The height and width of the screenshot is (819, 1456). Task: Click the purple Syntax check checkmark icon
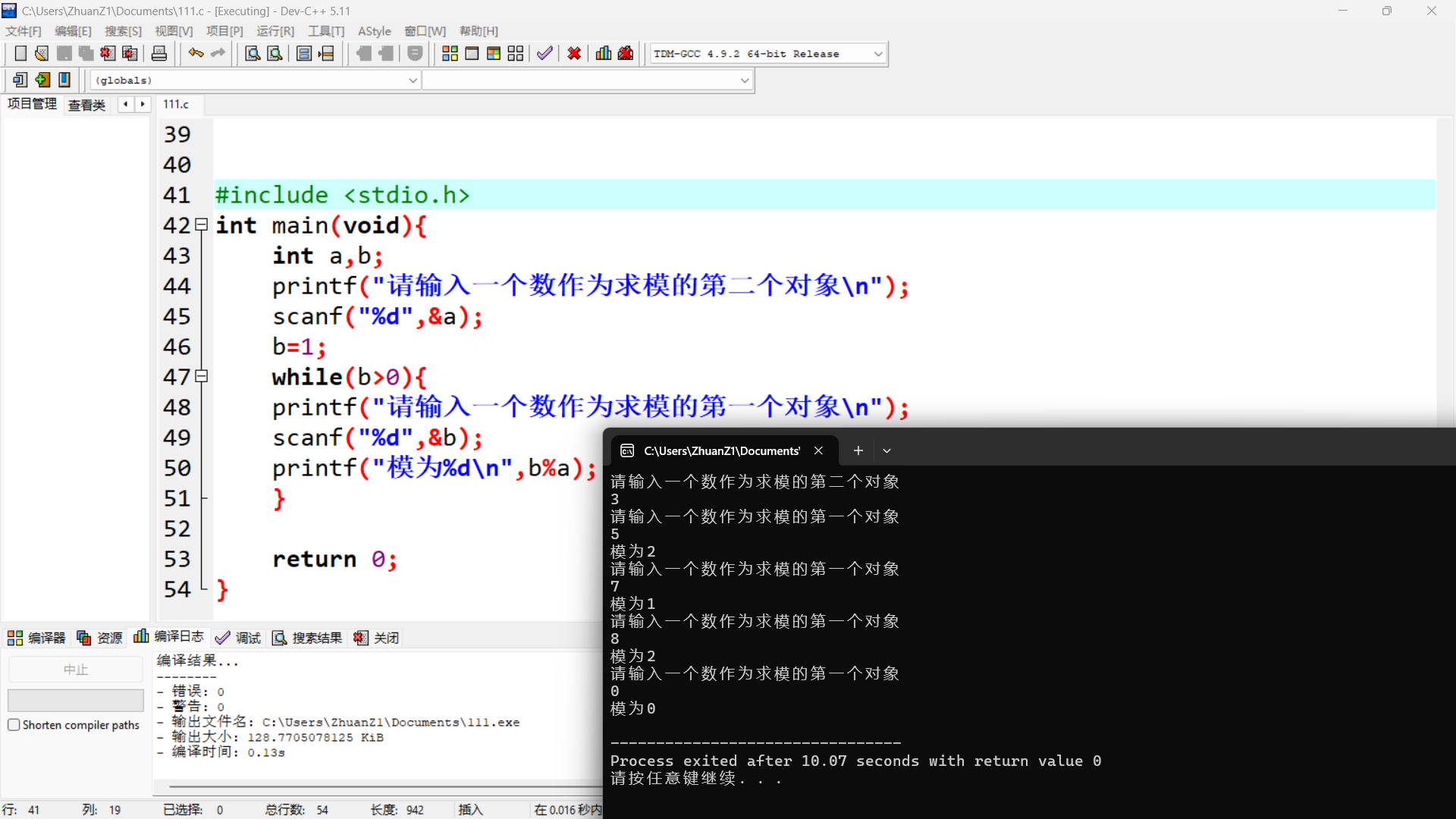click(x=544, y=54)
